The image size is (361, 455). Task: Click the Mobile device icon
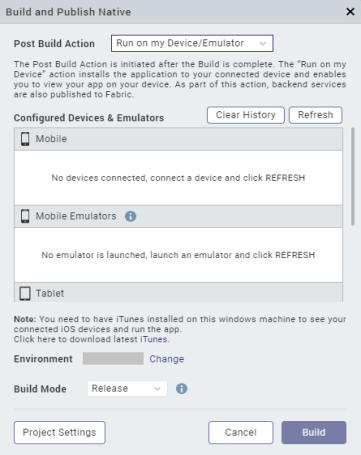coord(25,139)
